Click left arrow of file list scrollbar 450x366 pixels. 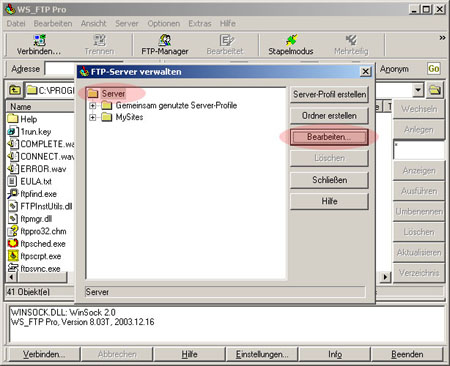coord(11,277)
